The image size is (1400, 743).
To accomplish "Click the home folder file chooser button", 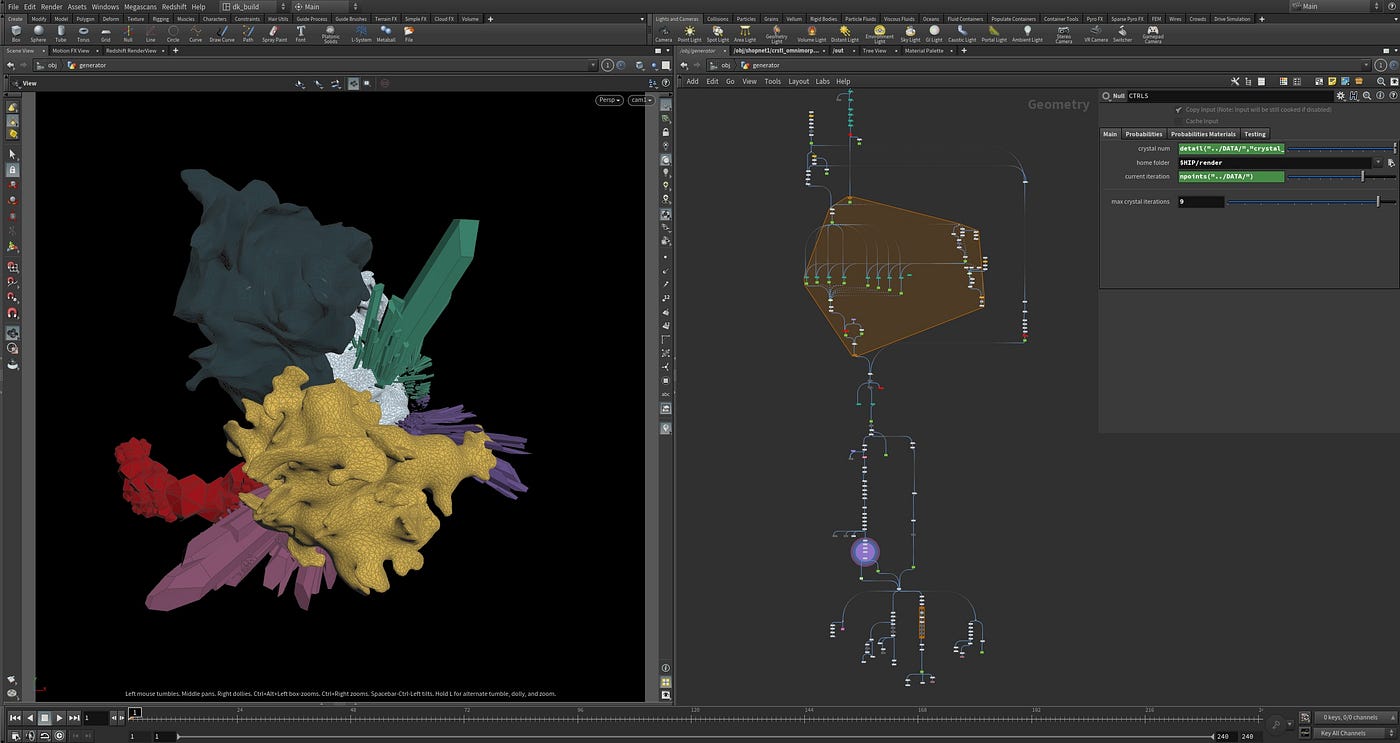I will [x=1390, y=162].
